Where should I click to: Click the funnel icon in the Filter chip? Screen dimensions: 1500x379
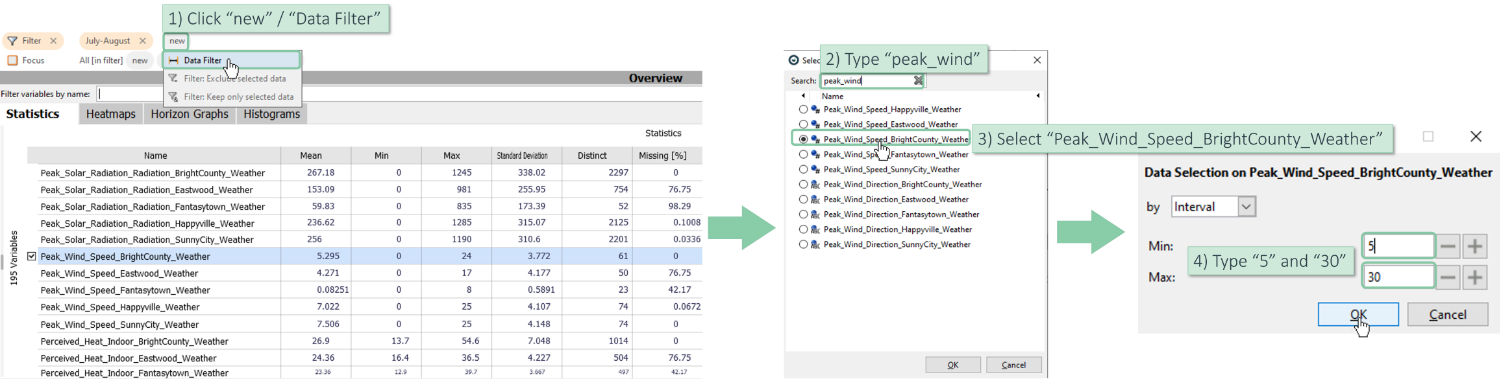tap(12, 41)
